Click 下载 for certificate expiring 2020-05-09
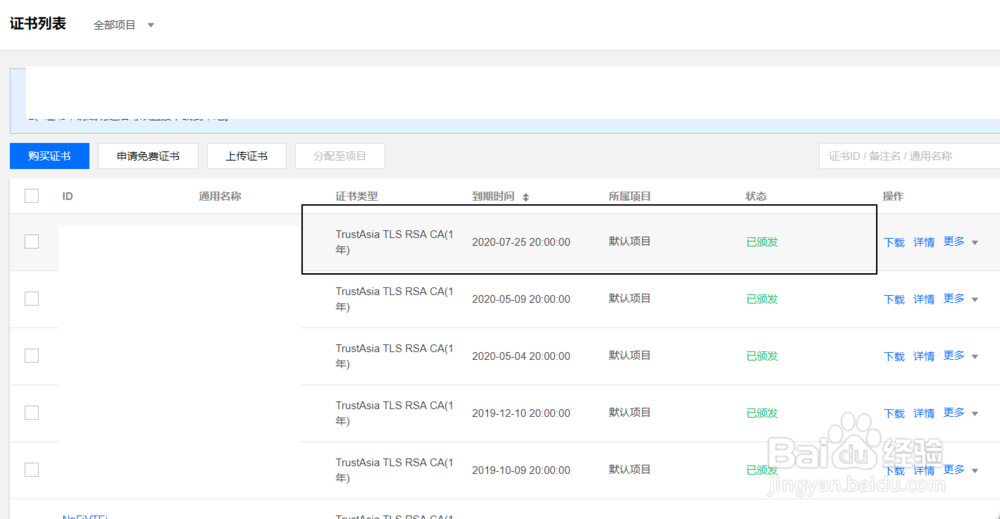This screenshot has height=519, width=1000. pyautogui.click(x=894, y=299)
